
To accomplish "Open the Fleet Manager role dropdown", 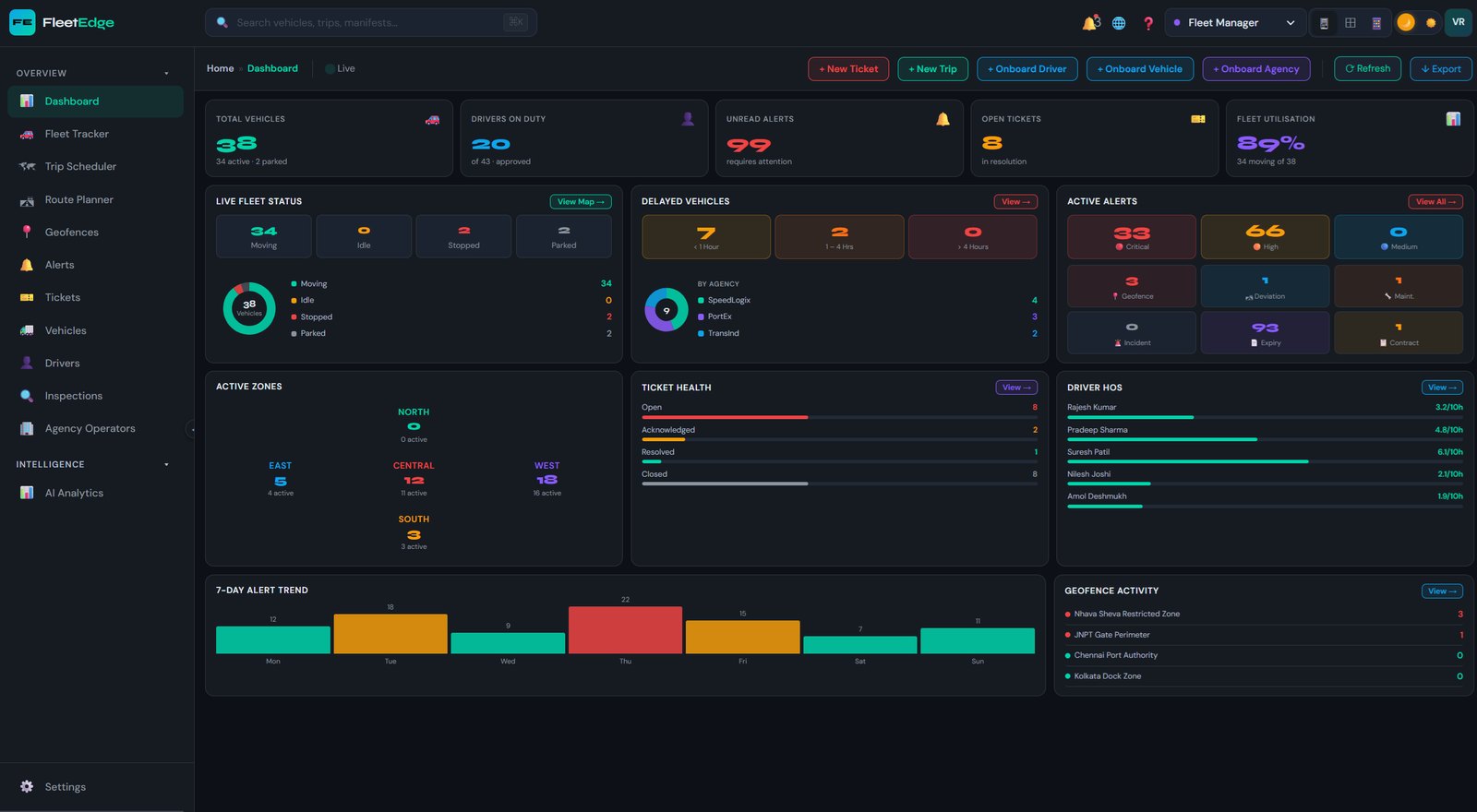I will (1235, 23).
